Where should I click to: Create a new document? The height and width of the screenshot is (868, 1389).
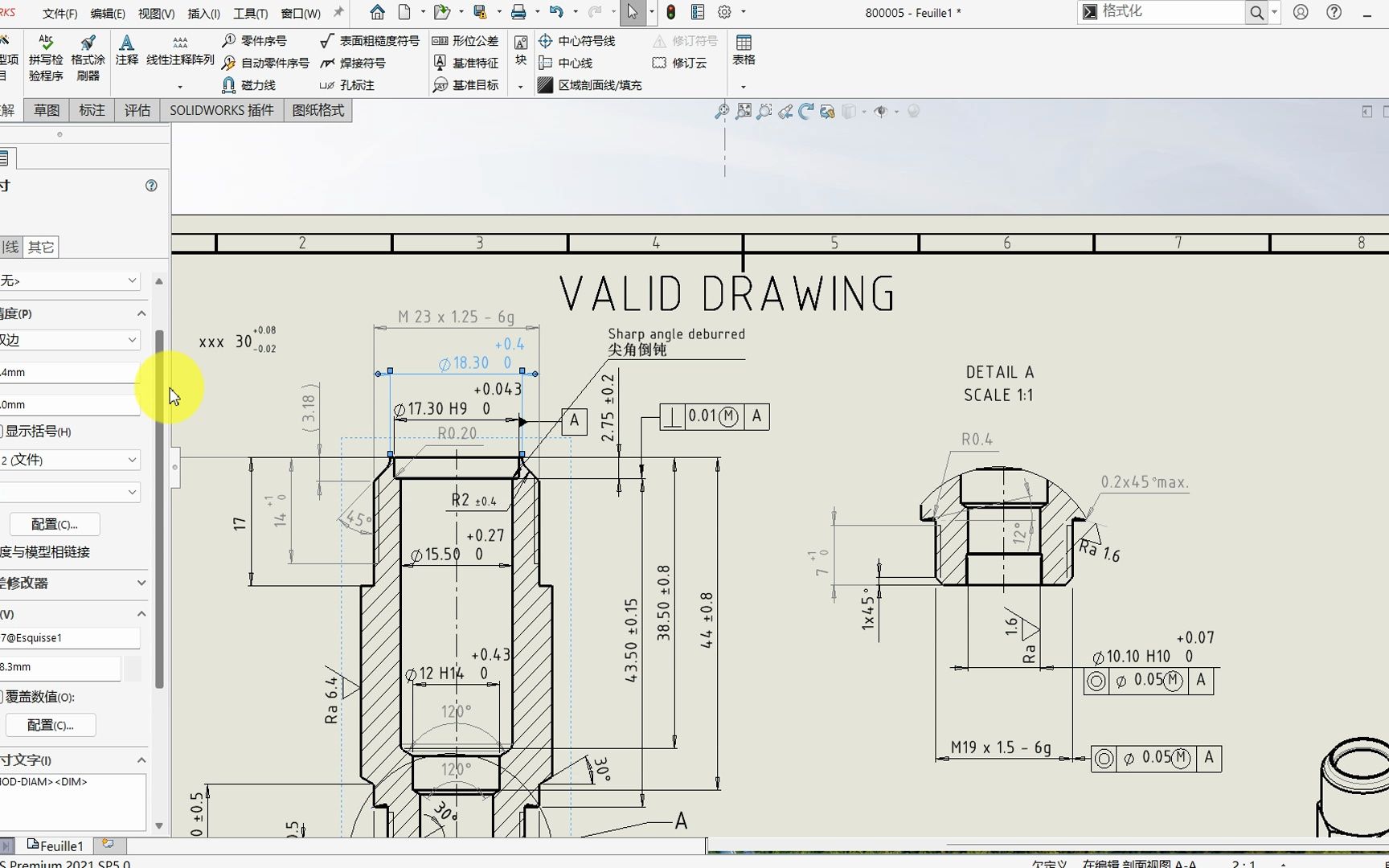point(404,12)
